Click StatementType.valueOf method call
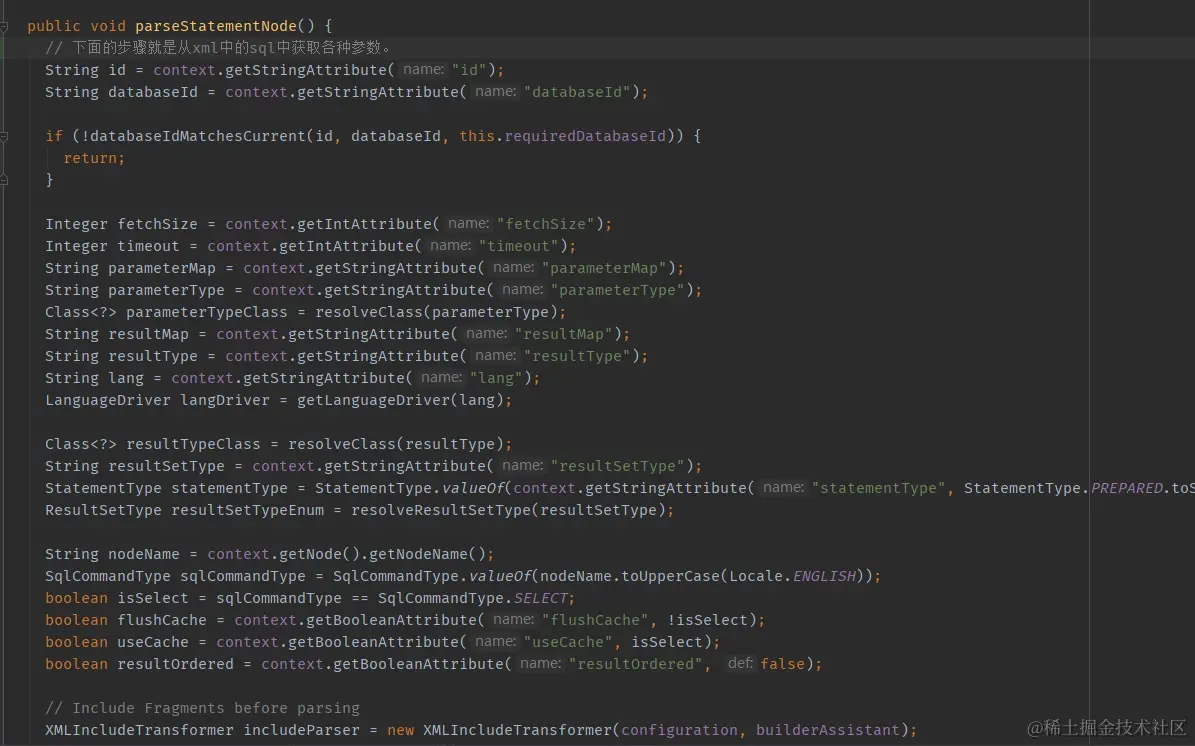Viewport: 1195px width, 746px height. tap(409, 488)
